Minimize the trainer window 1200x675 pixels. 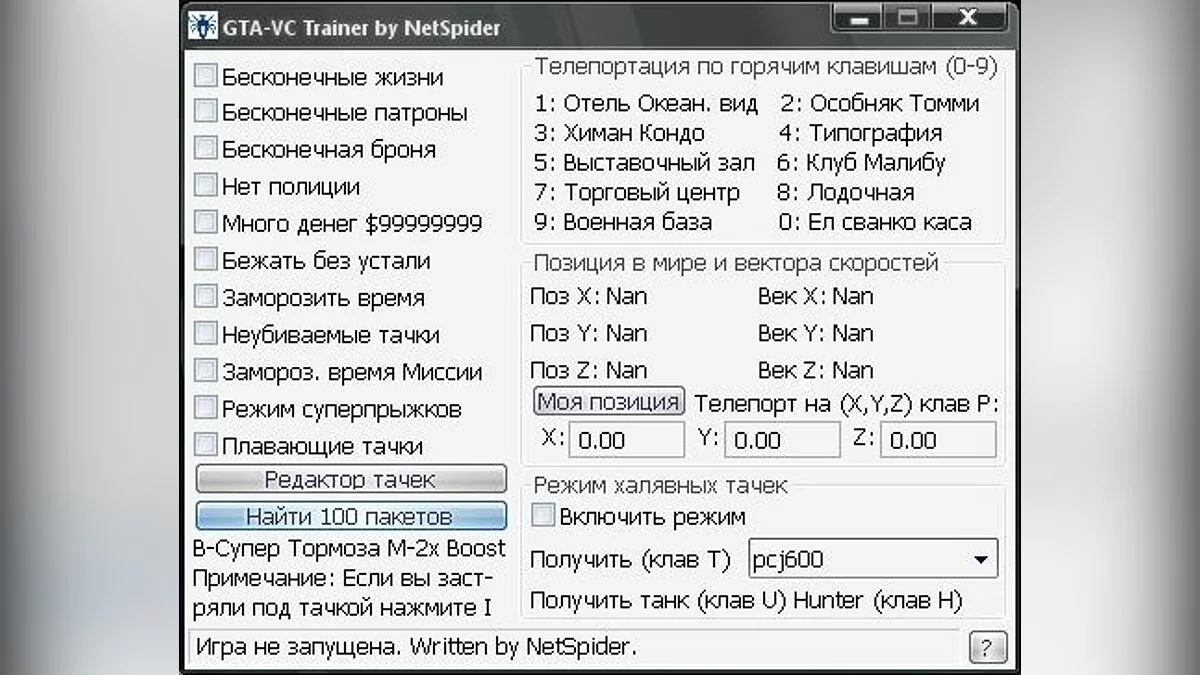coord(858,19)
